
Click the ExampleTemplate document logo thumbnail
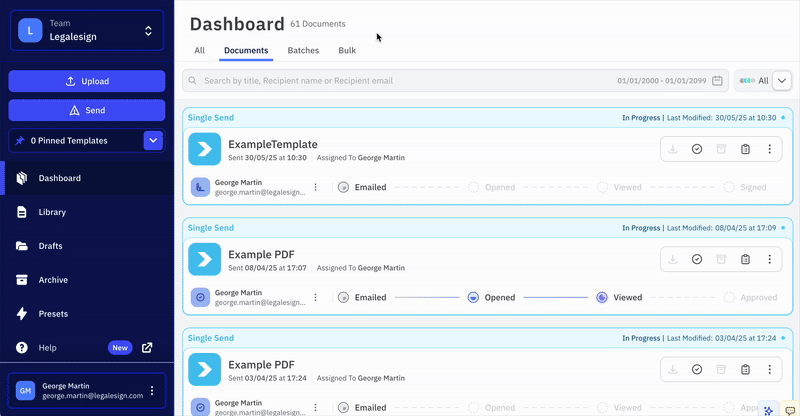[205, 149]
